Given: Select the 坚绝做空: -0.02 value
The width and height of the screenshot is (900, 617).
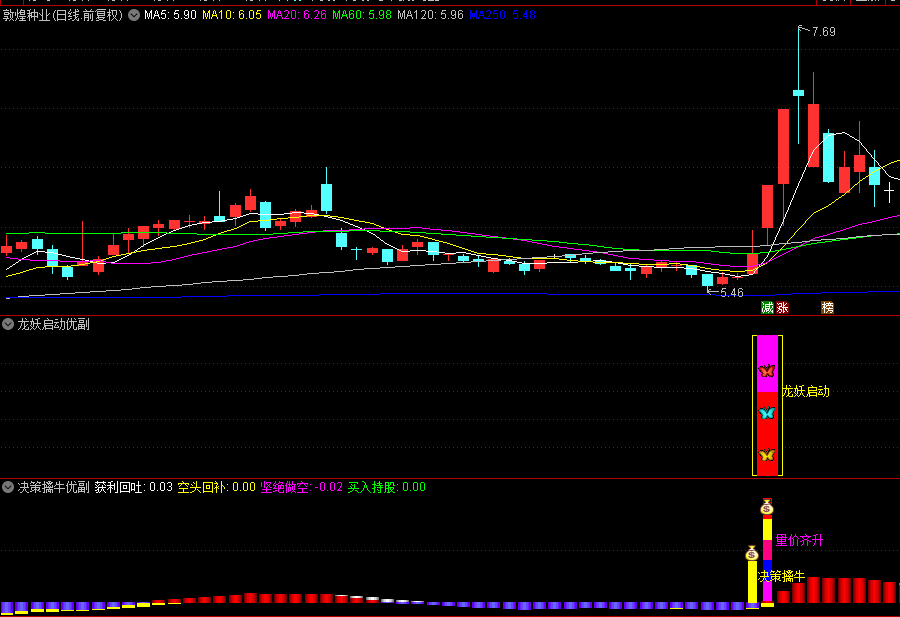Looking at the screenshot, I should click(301, 487).
